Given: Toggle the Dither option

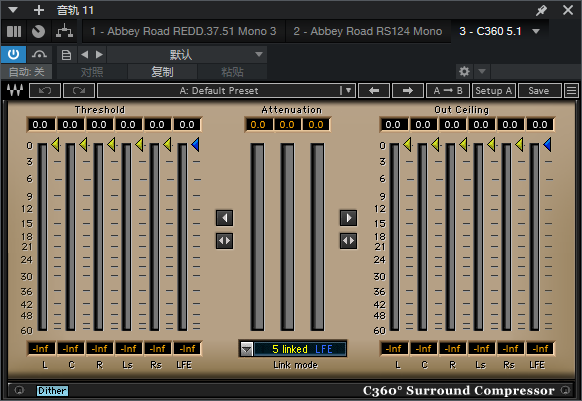Looking at the screenshot, I should 52,391.
